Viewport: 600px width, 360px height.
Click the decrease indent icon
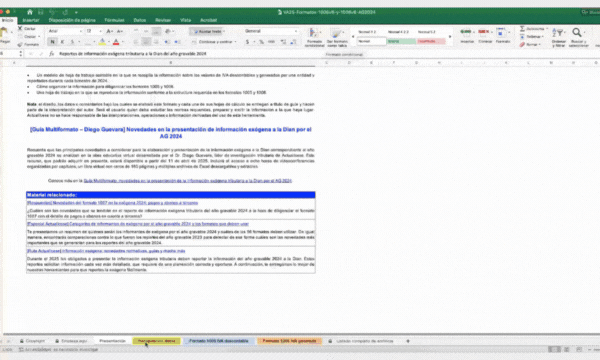(x=167, y=42)
